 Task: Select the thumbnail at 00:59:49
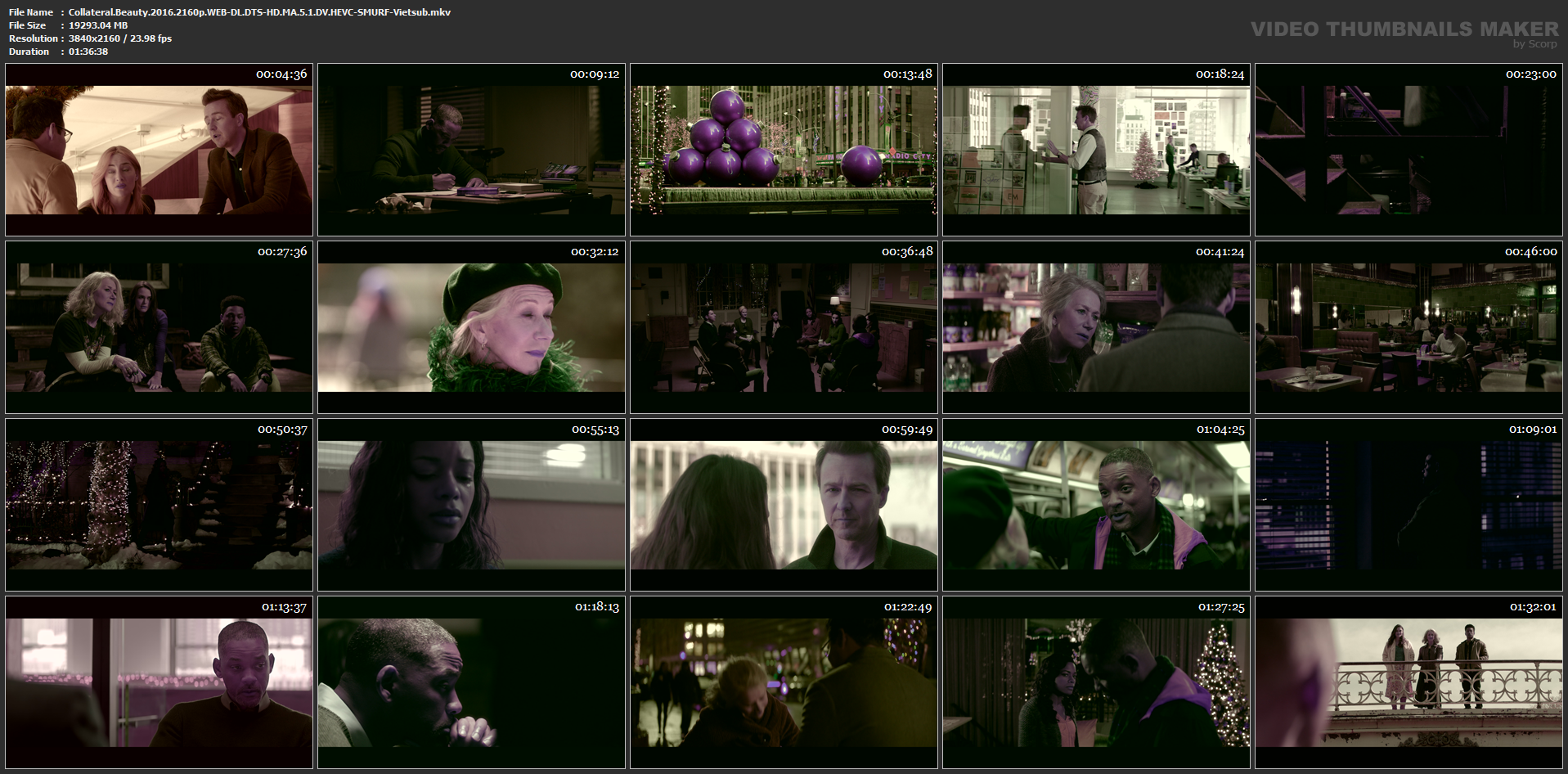click(x=784, y=505)
